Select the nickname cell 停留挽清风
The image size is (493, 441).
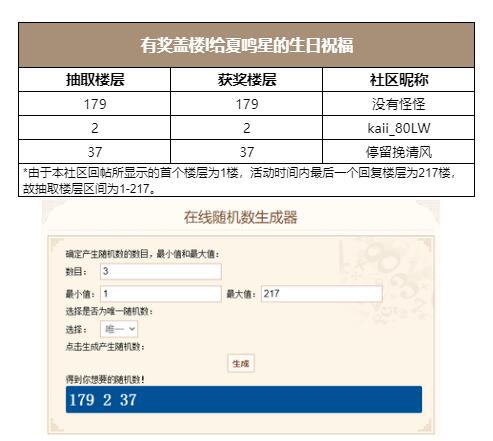[399, 152]
